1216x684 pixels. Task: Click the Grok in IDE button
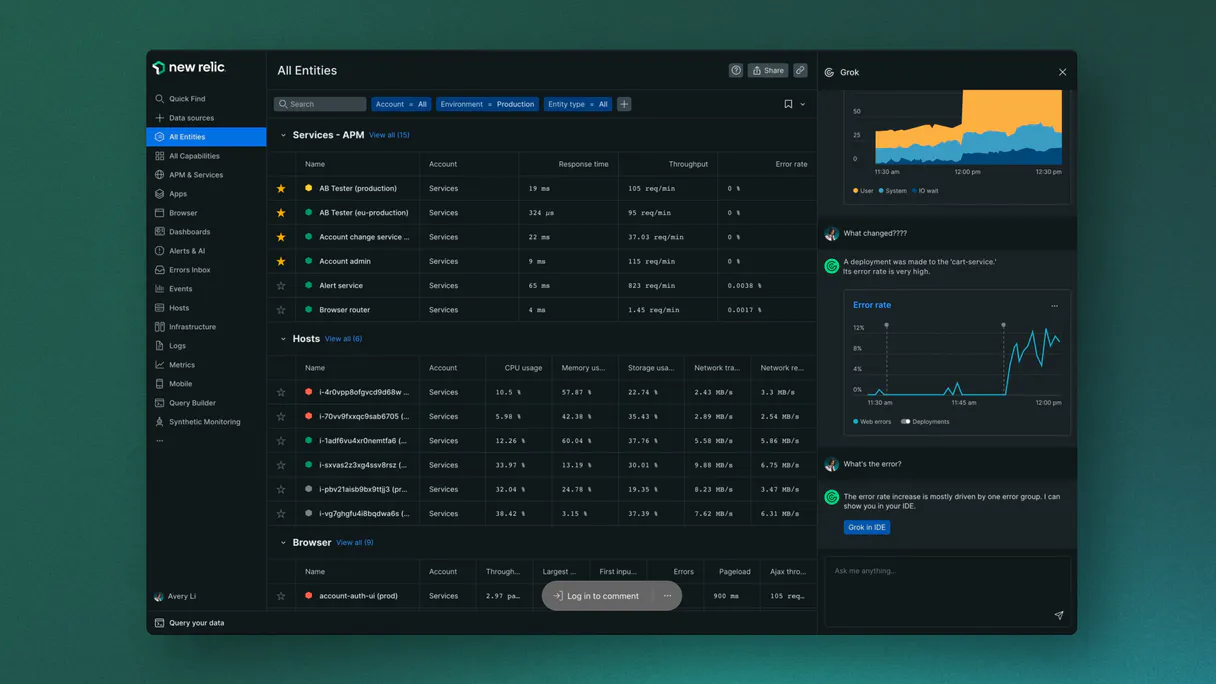[x=866, y=527]
